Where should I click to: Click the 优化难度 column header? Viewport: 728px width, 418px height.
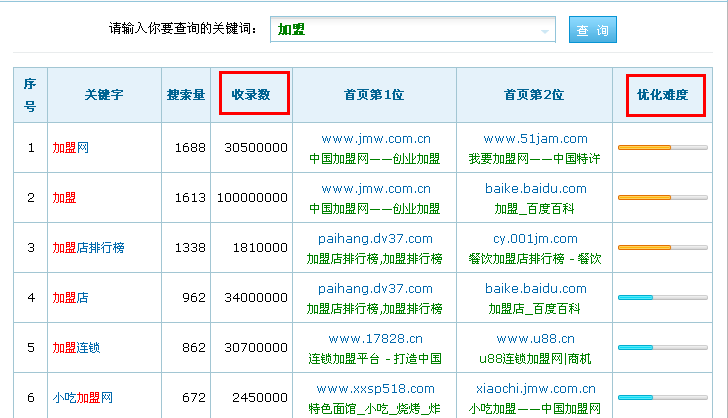coord(663,94)
